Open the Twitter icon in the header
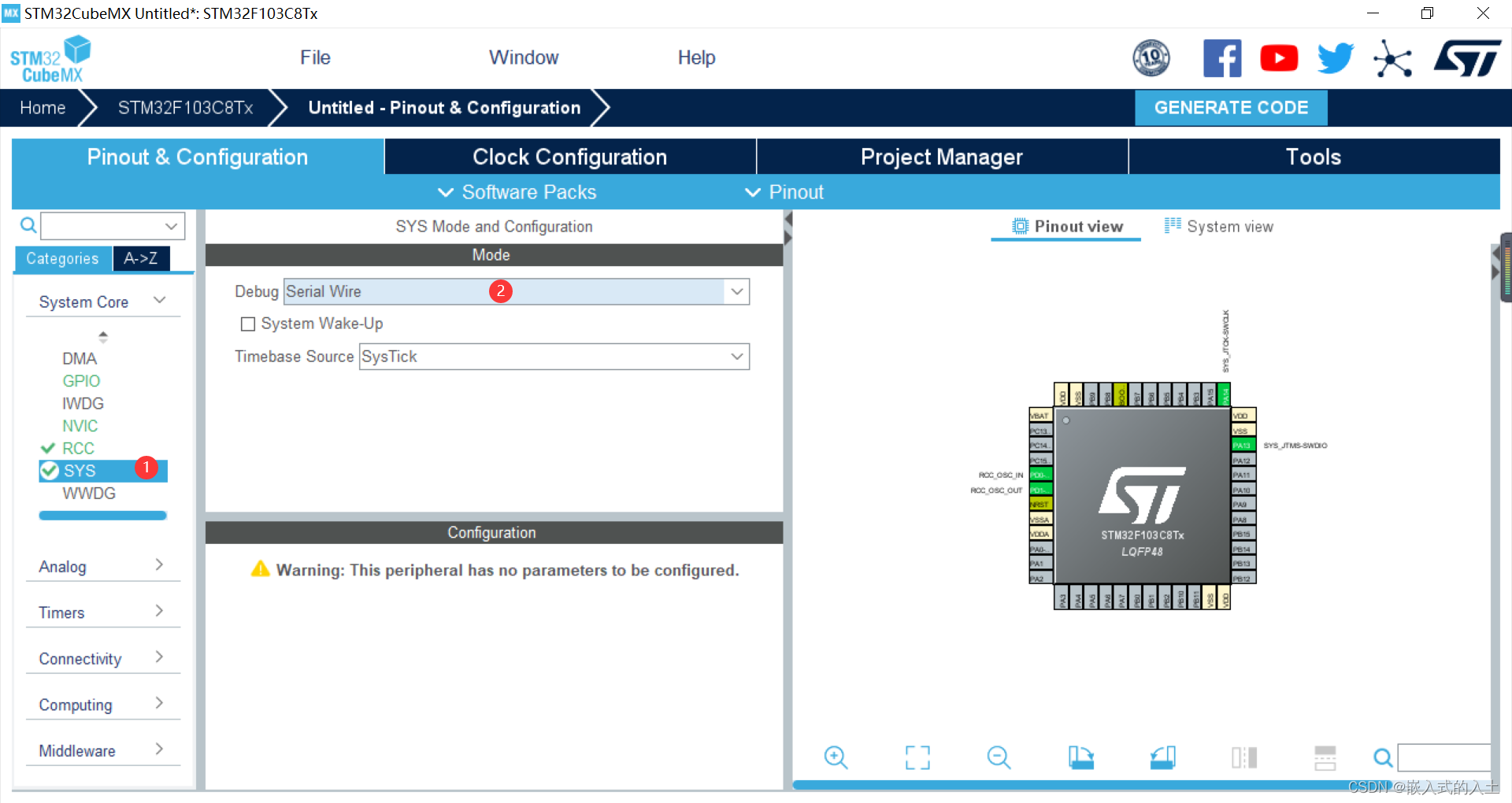This screenshot has width=1512, height=803. click(x=1334, y=57)
